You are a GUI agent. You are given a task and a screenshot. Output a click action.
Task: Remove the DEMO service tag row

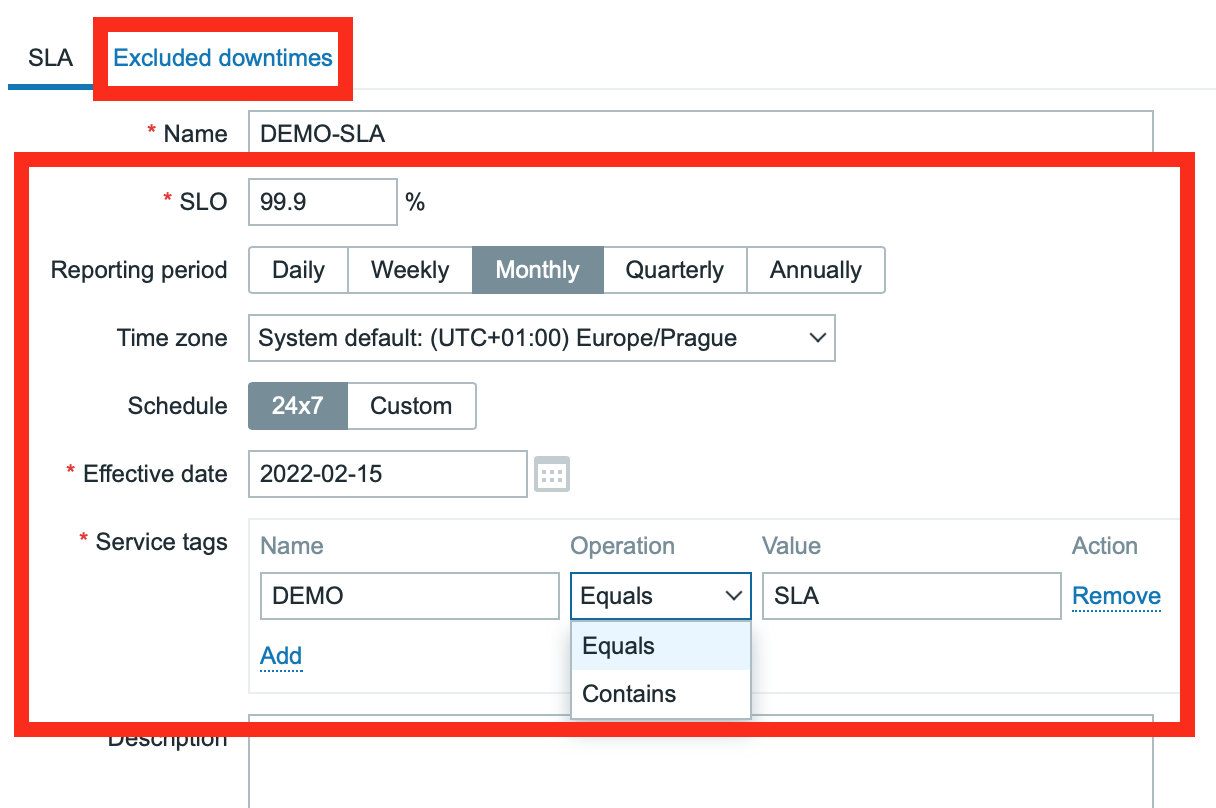pyautogui.click(x=1116, y=596)
